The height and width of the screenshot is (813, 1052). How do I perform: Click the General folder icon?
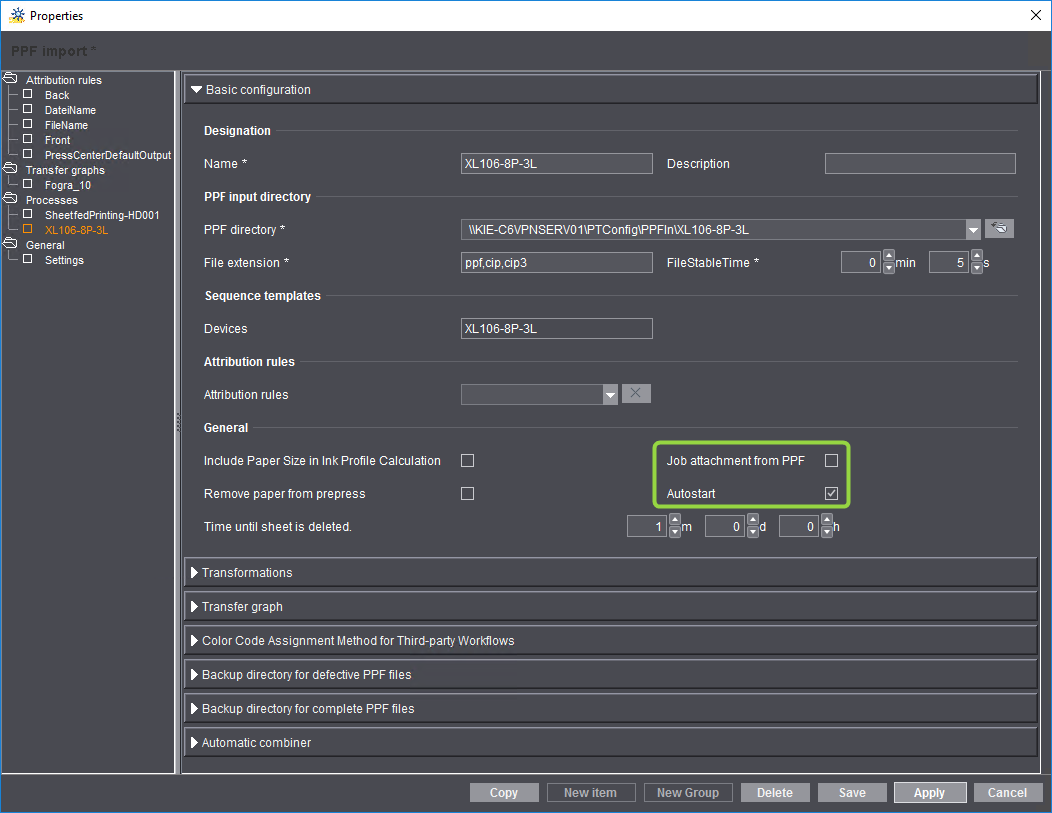pos(10,244)
